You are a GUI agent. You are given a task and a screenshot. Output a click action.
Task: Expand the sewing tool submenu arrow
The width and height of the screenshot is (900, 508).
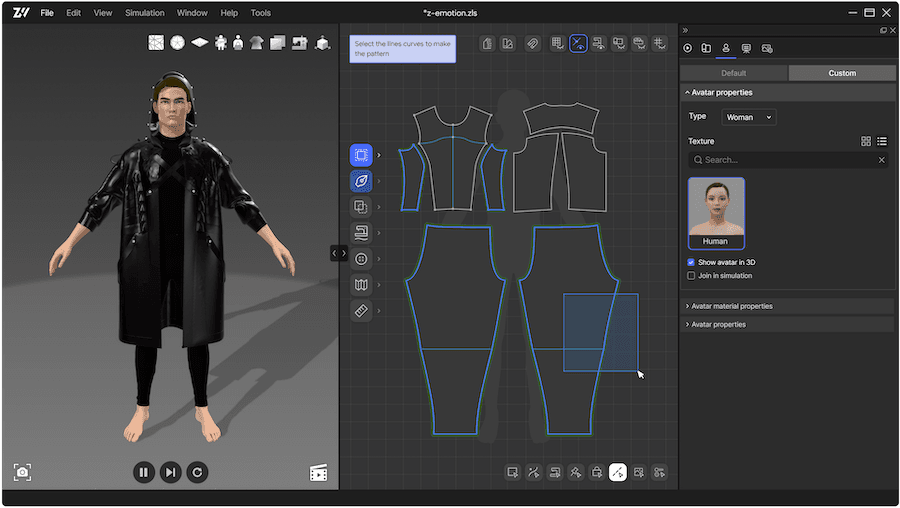click(x=379, y=232)
